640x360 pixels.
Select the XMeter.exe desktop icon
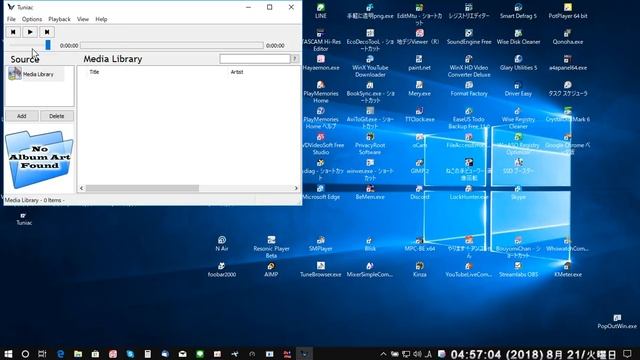568,270
